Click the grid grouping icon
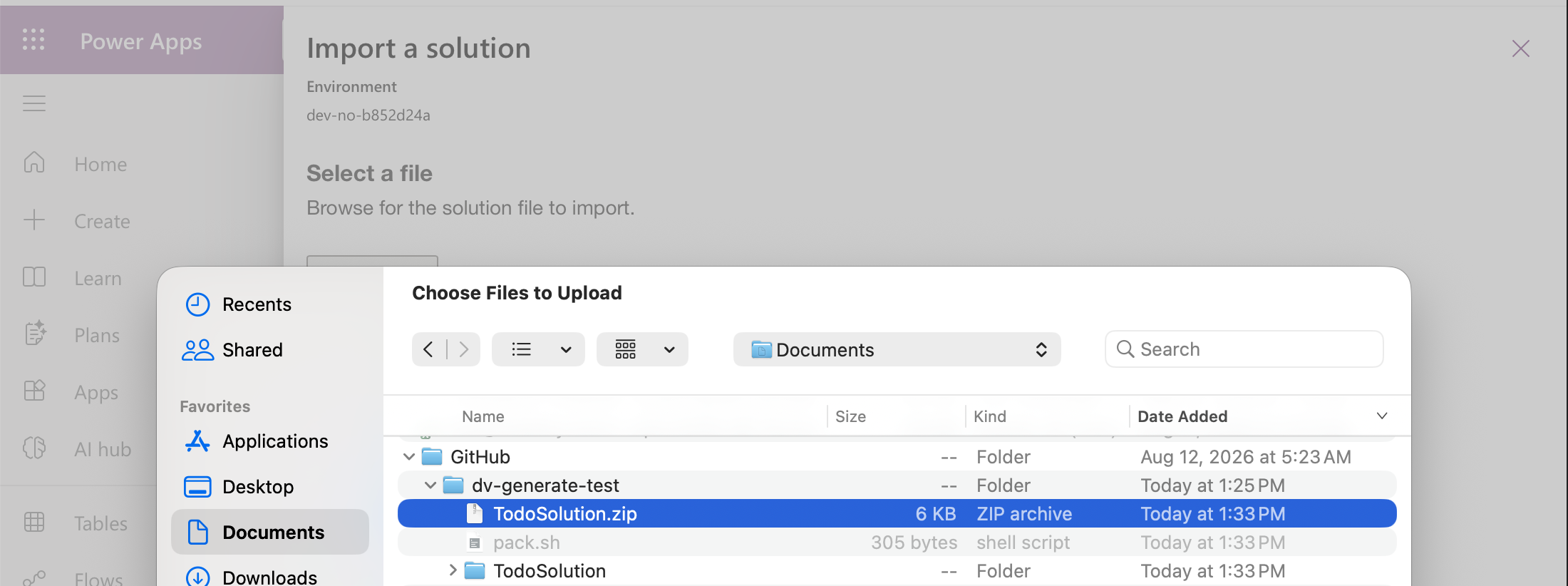The height and width of the screenshot is (586, 1568). (x=626, y=349)
